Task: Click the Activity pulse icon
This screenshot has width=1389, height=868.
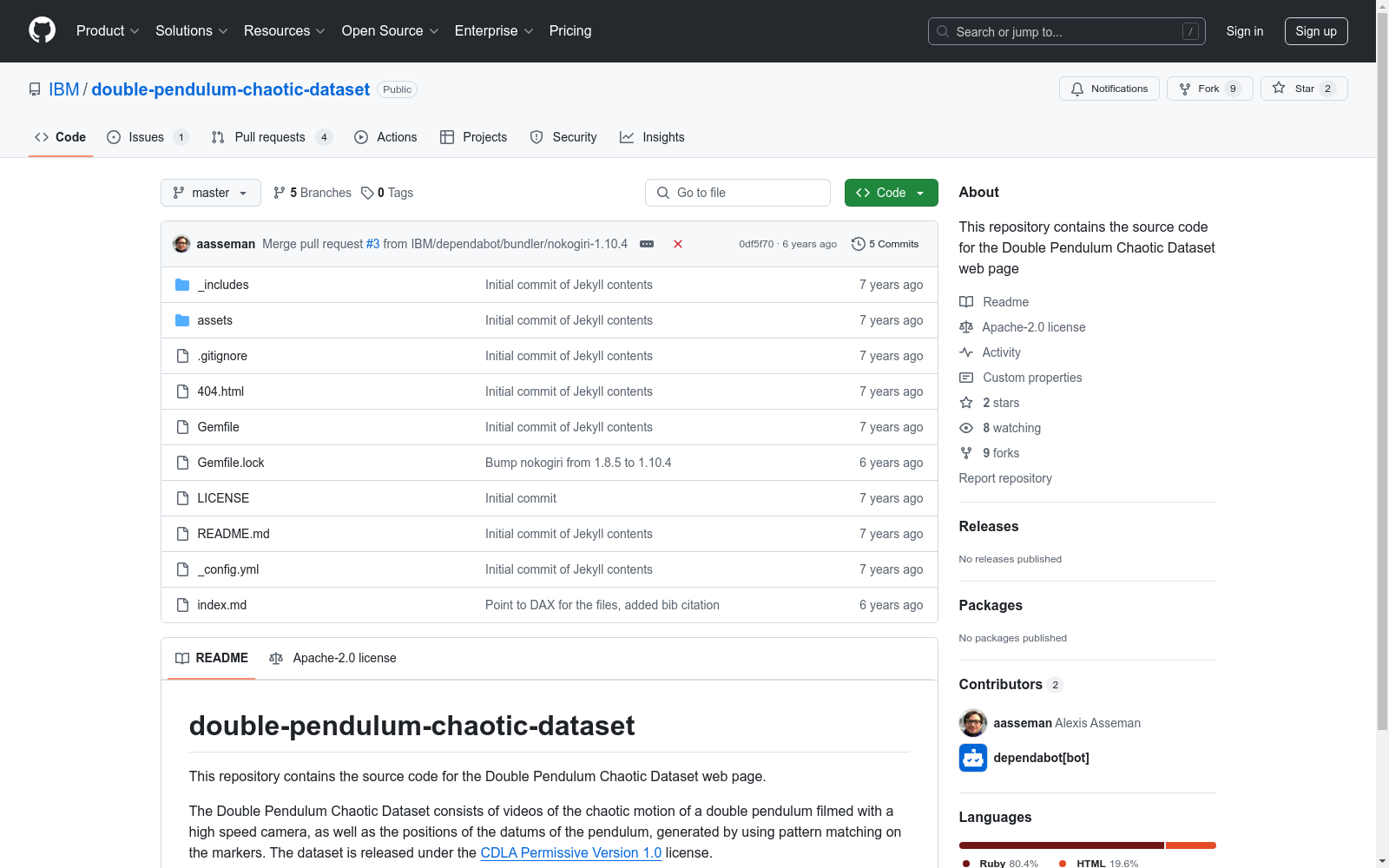Action: click(966, 352)
